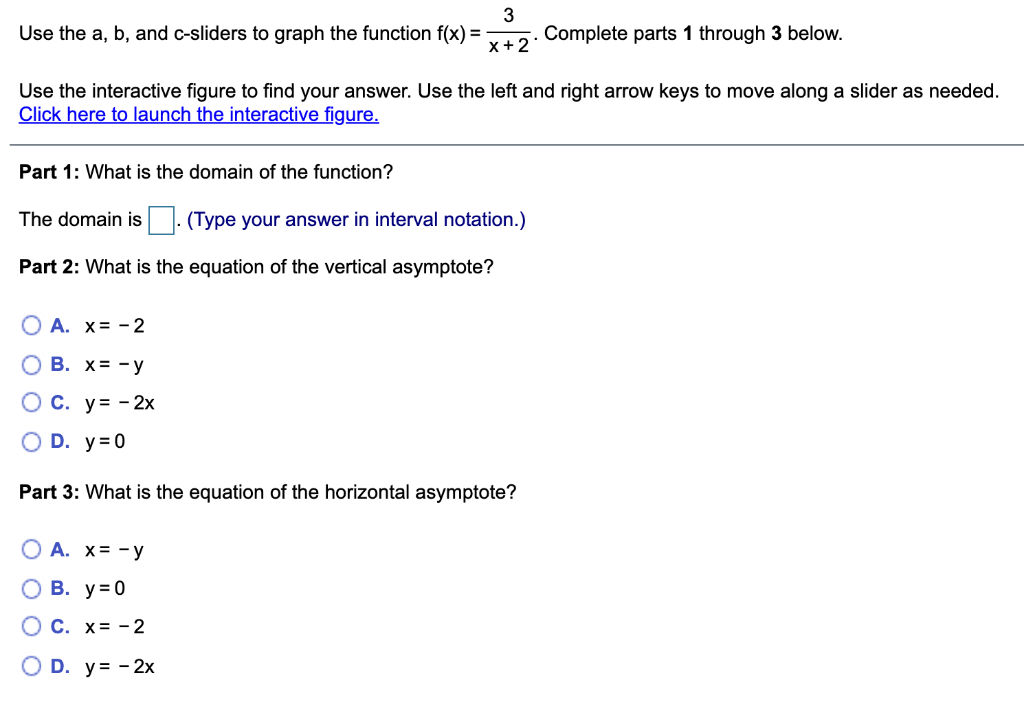Click 'The domain is' label text
The image size is (1024, 713).
coord(70,219)
